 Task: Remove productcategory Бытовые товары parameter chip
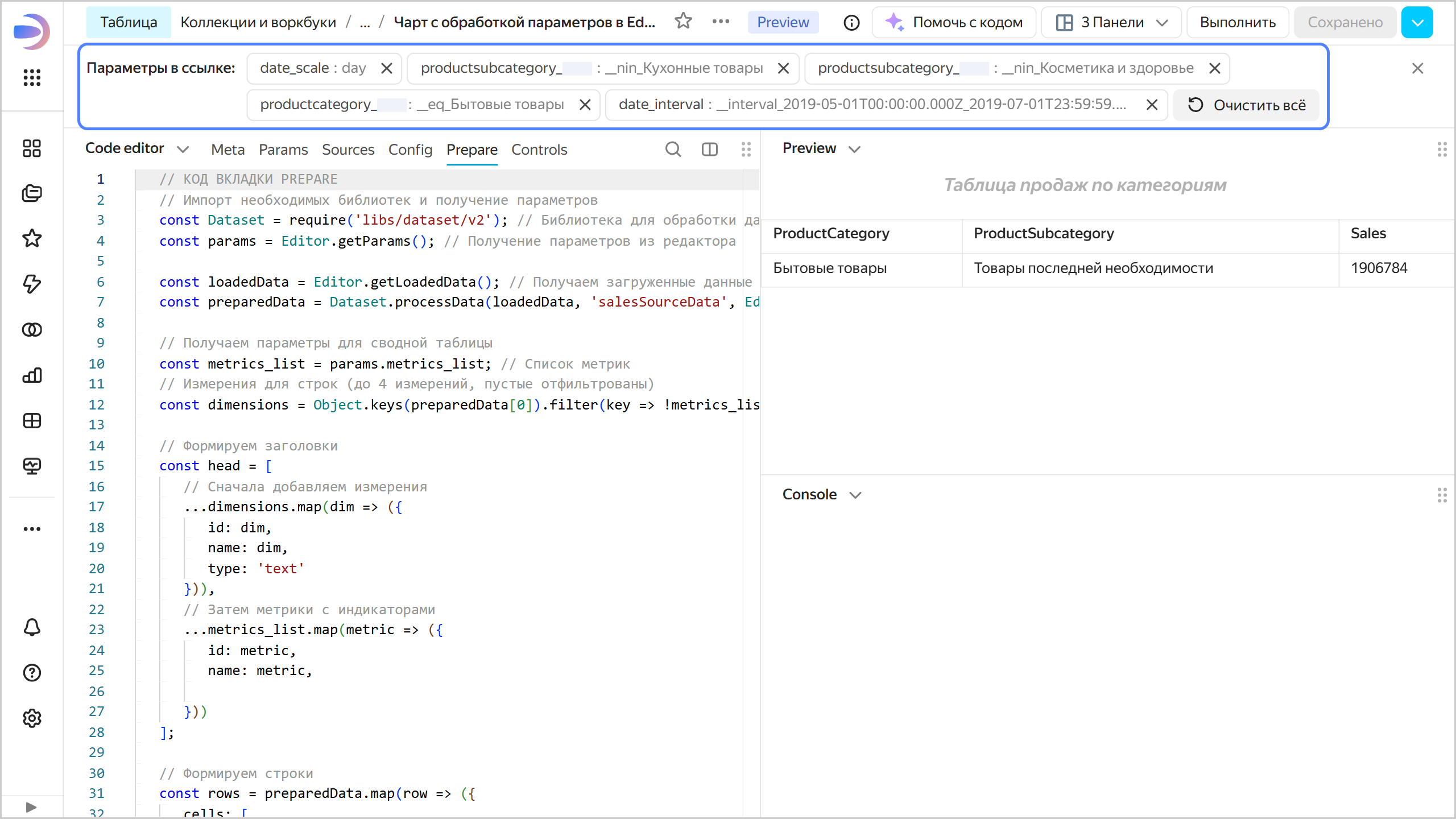click(x=585, y=105)
